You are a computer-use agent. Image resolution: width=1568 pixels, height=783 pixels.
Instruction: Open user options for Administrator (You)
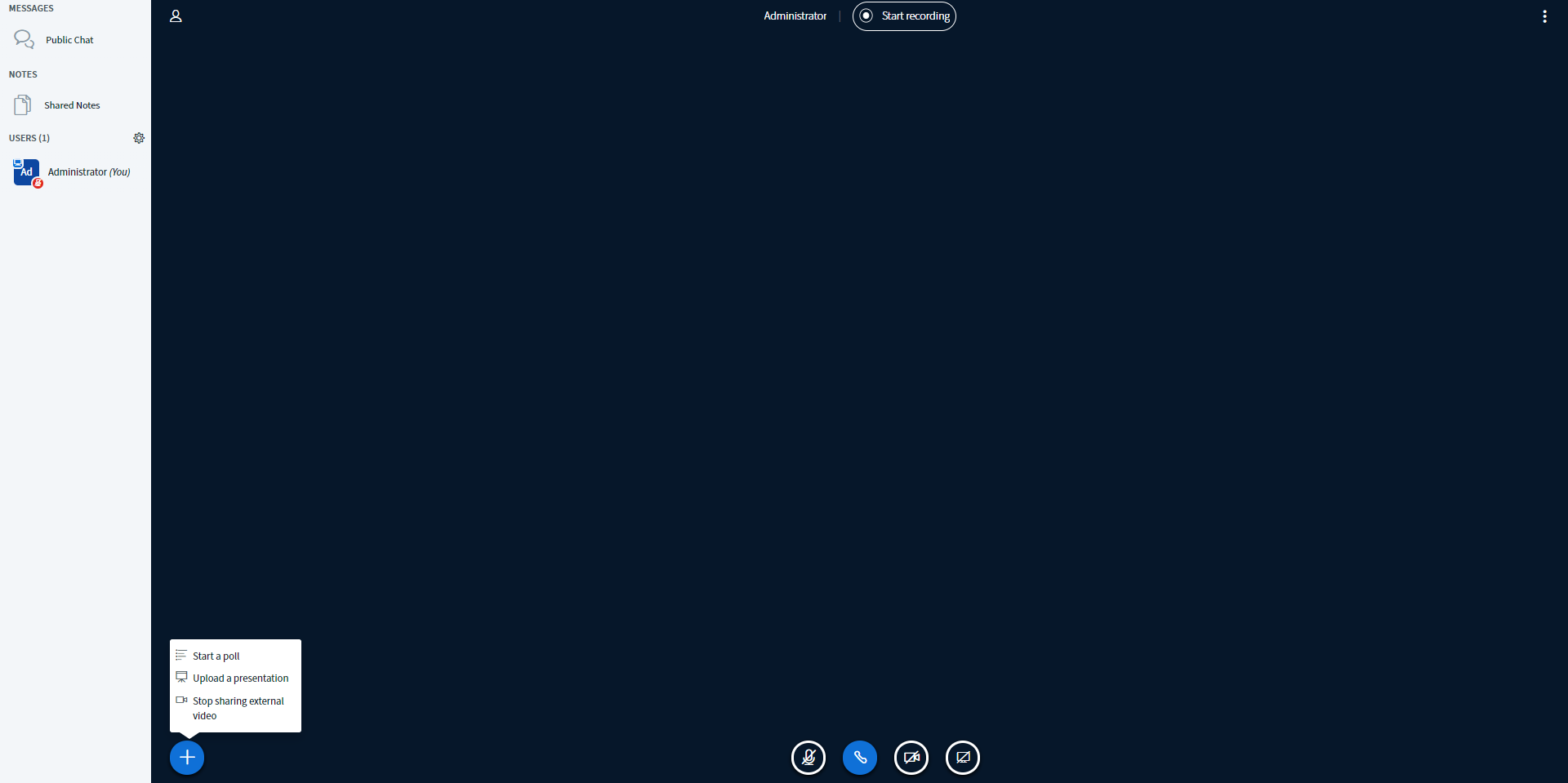click(x=88, y=172)
